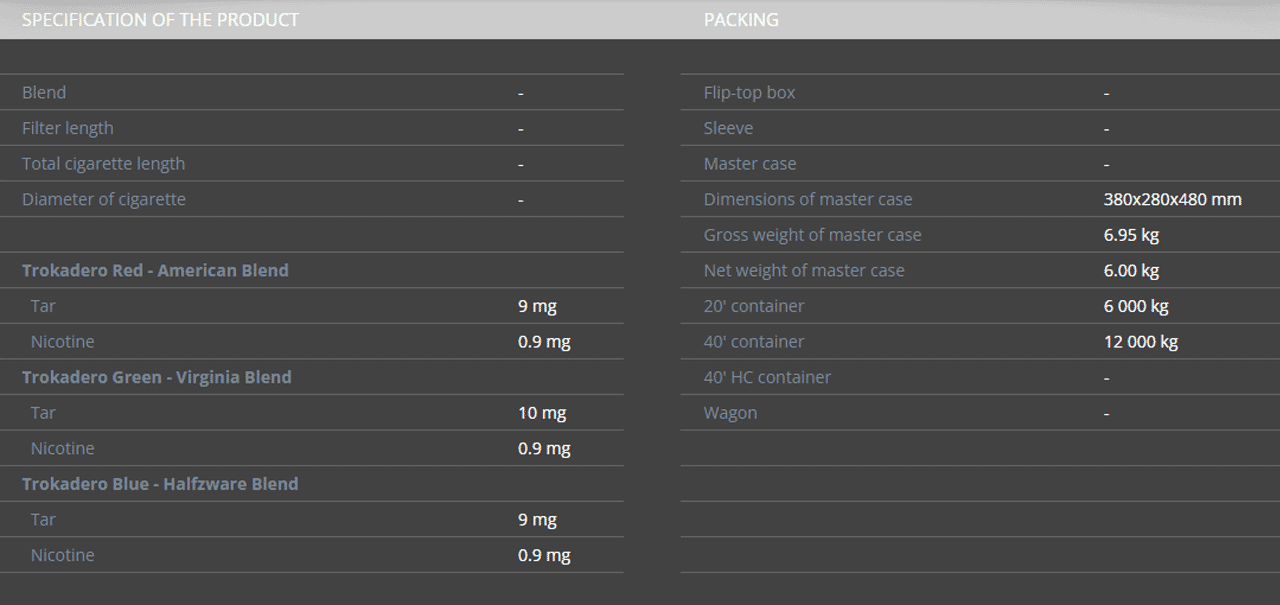Screen dimensions: 1280x605
Task: Click the '0.9 mg' nicotine value under Trokadero Red
Action: 544,341
